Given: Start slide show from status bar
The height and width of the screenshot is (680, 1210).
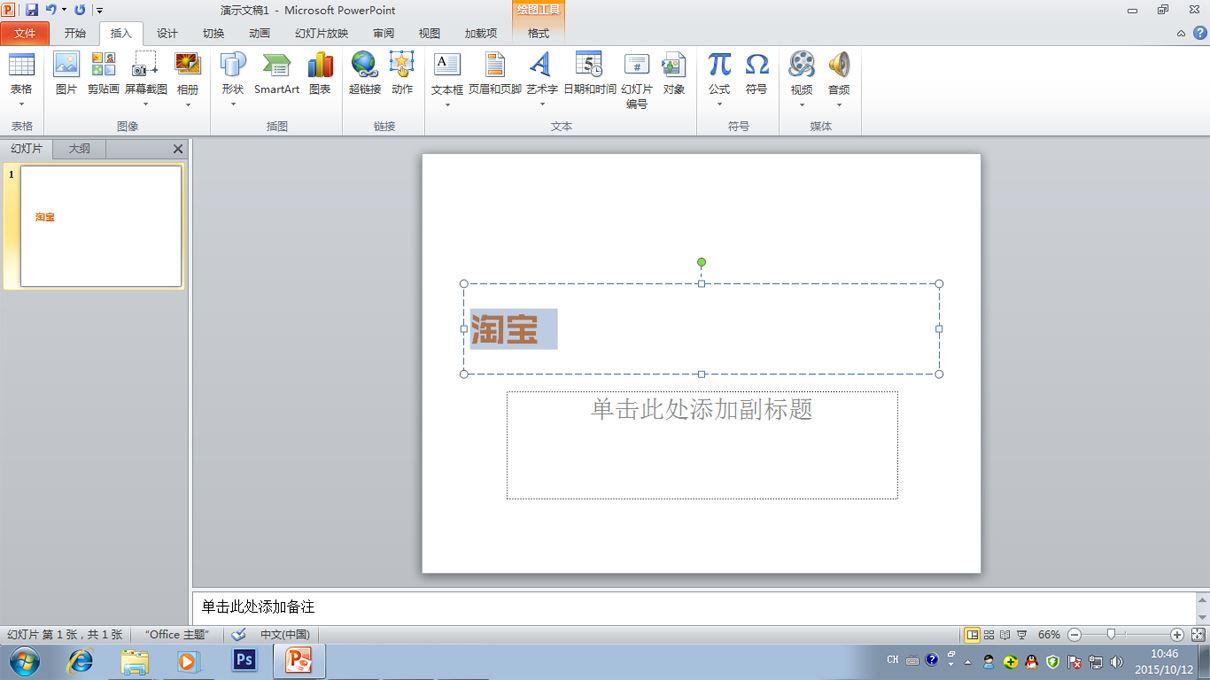Looking at the screenshot, I should [x=1021, y=635].
